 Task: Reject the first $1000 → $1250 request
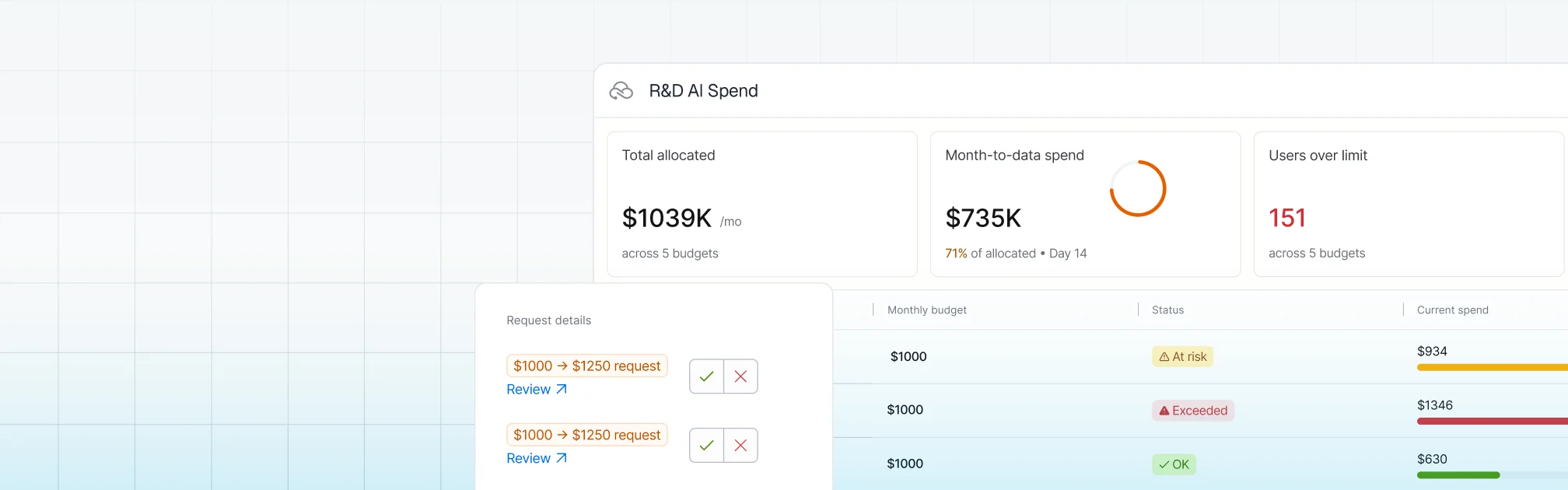tap(740, 376)
